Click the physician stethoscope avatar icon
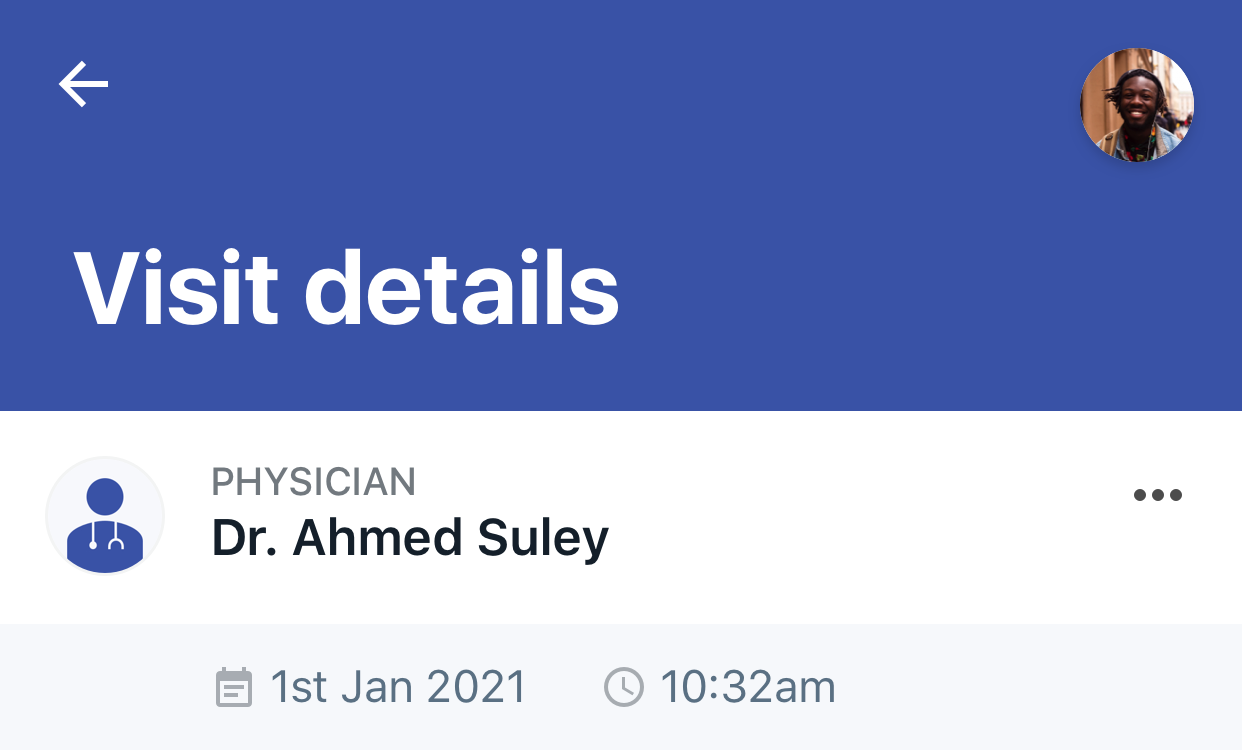Viewport: 1242px width, 750px height. coord(105,516)
